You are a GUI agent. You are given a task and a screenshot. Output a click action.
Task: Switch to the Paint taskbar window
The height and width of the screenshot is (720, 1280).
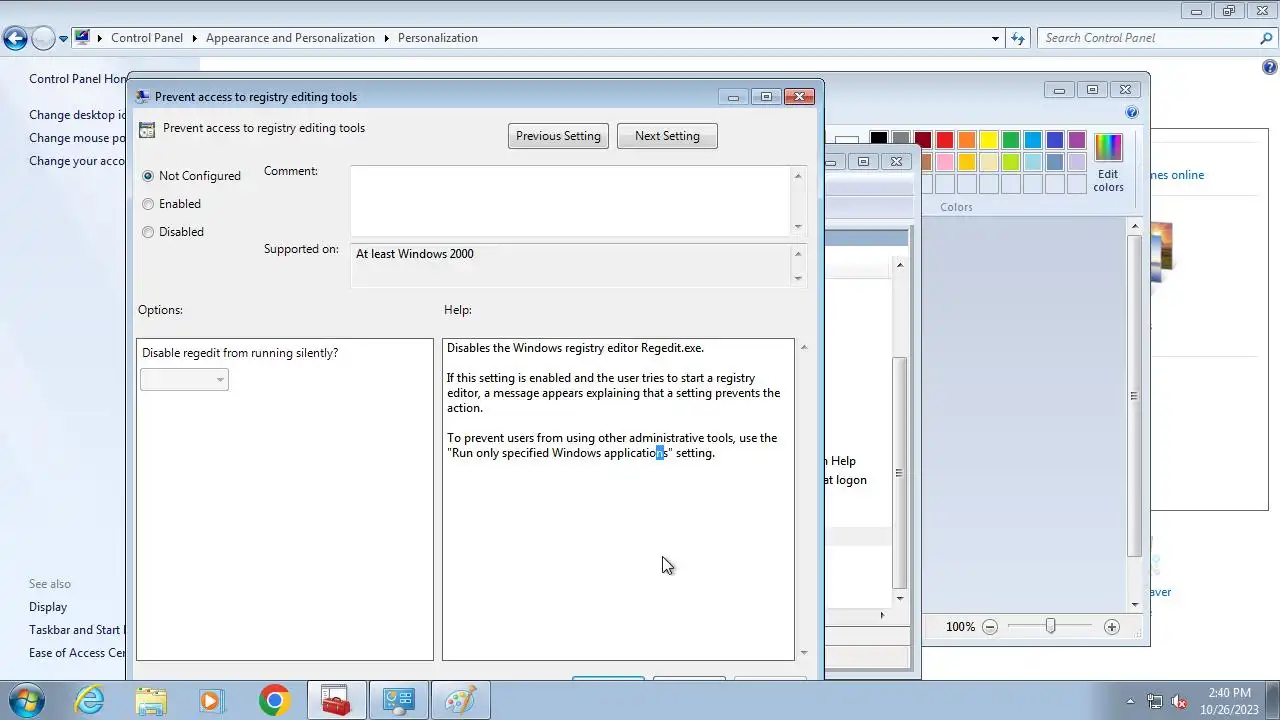tap(460, 700)
